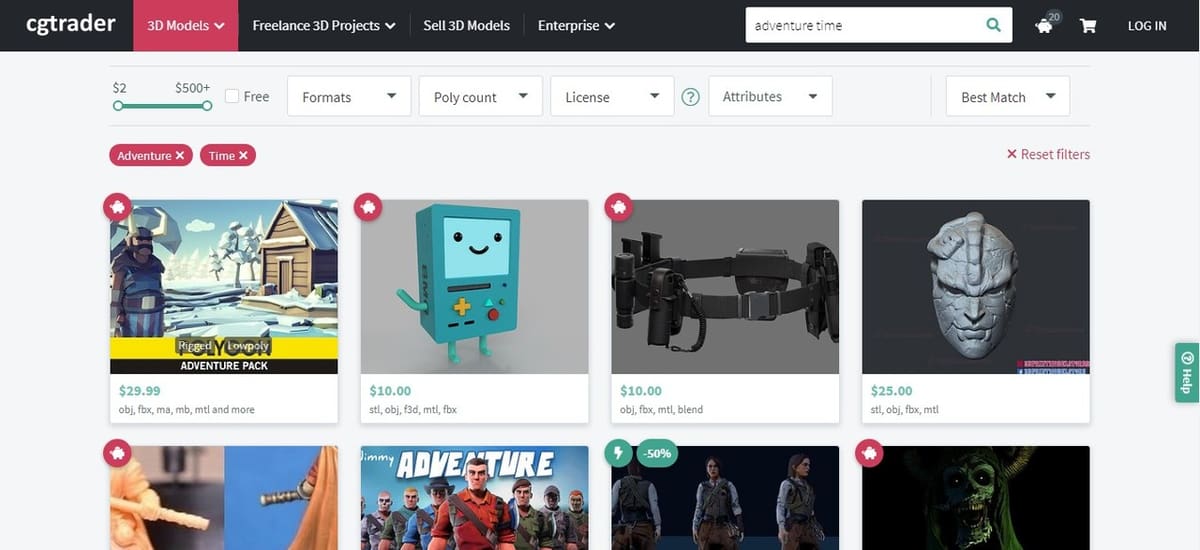
Task: Click 'obj, fbx, ma, mb, mtl and more' text
Action: tap(186, 410)
